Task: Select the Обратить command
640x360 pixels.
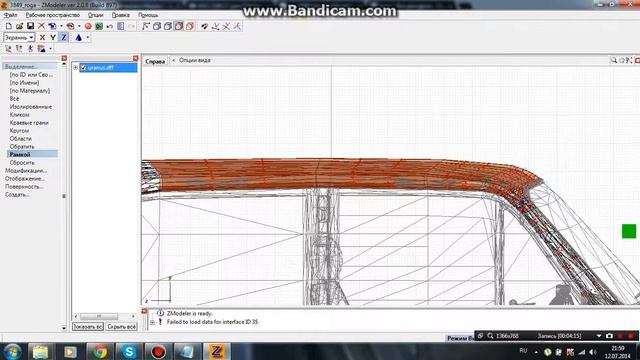Action: tap(22, 147)
